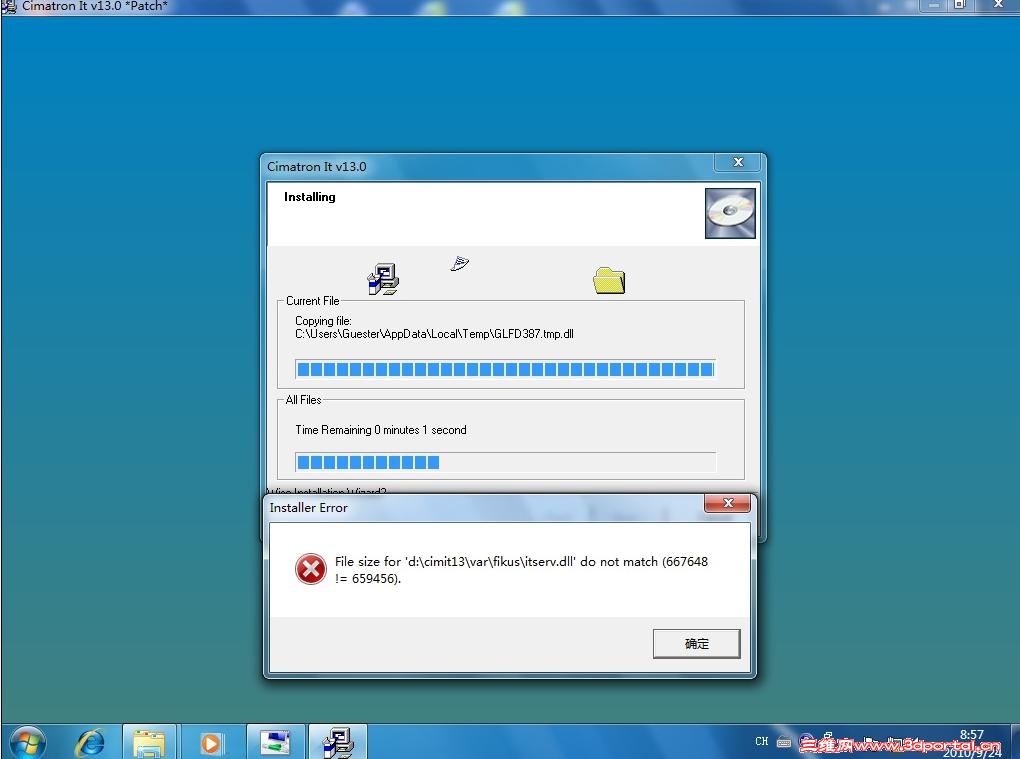Click the red error icon in dialog
1020x759 pixels.
[311, 569]
